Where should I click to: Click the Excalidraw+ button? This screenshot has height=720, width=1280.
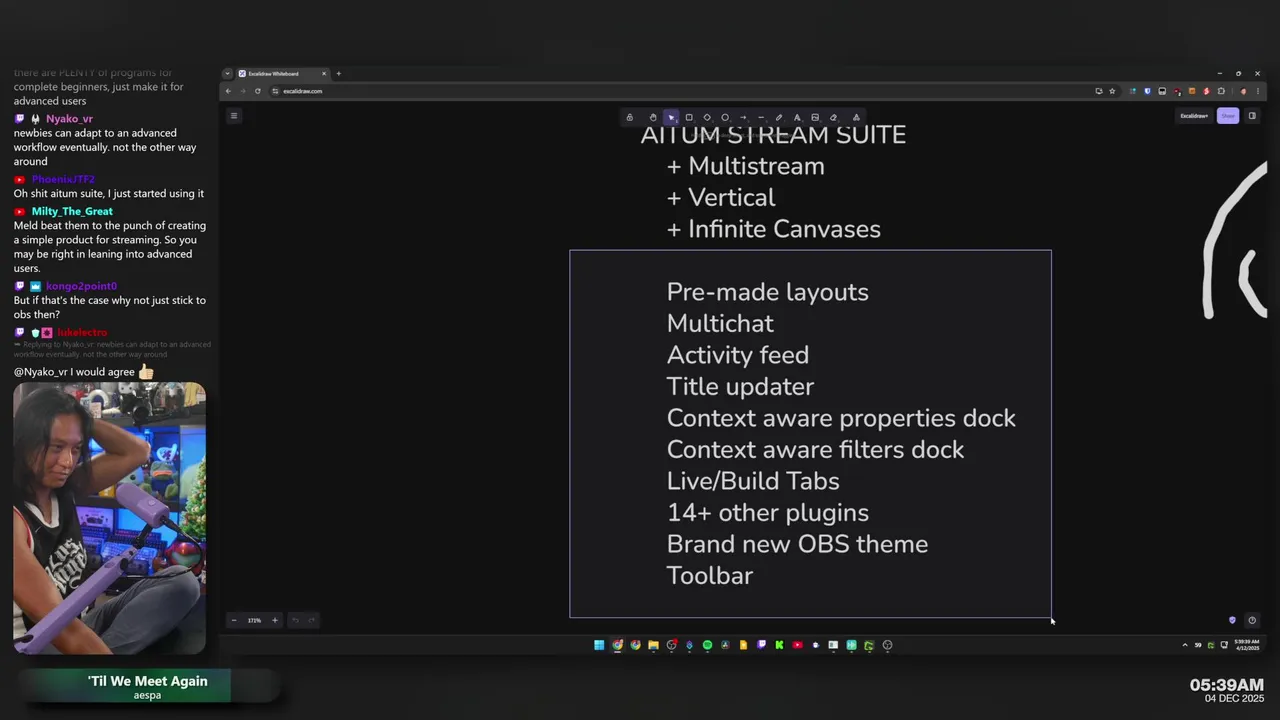(1194, 116)
